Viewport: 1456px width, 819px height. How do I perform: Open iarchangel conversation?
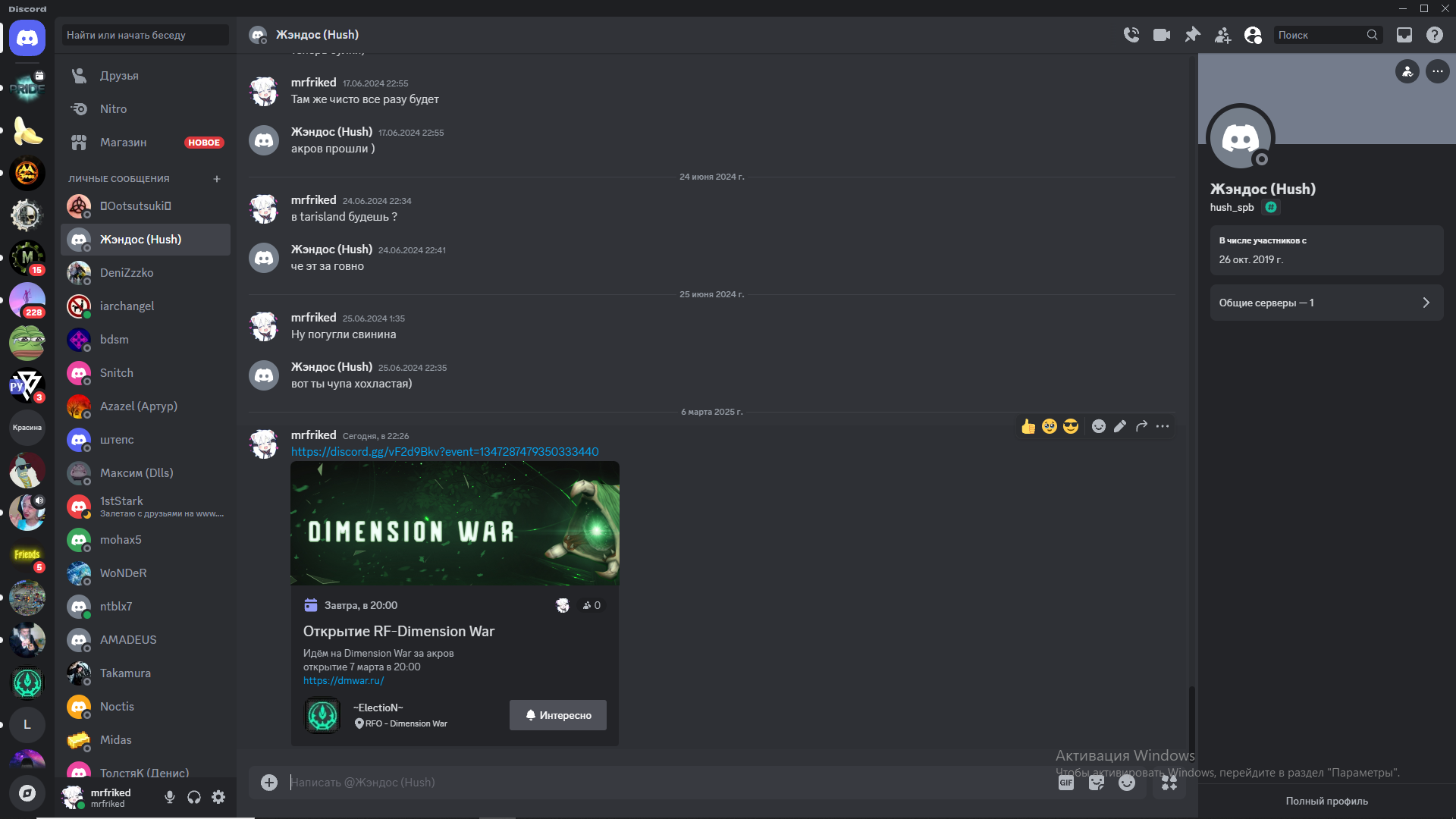[146, 306]
